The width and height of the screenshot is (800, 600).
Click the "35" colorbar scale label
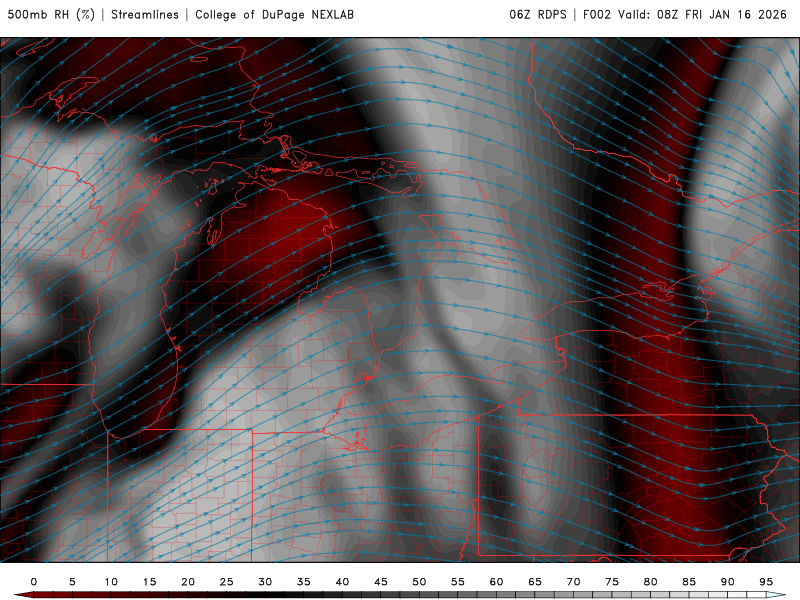coord(304,582)
